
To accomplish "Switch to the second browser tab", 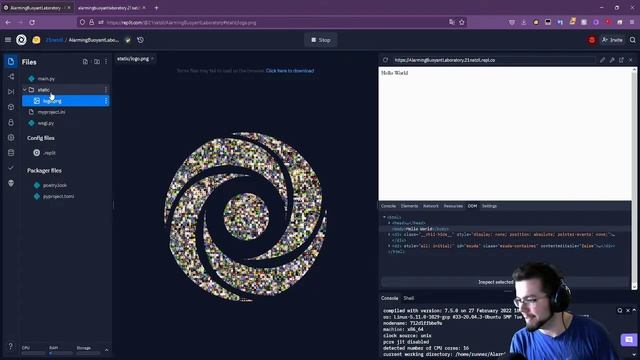I will tap(111, 8).
